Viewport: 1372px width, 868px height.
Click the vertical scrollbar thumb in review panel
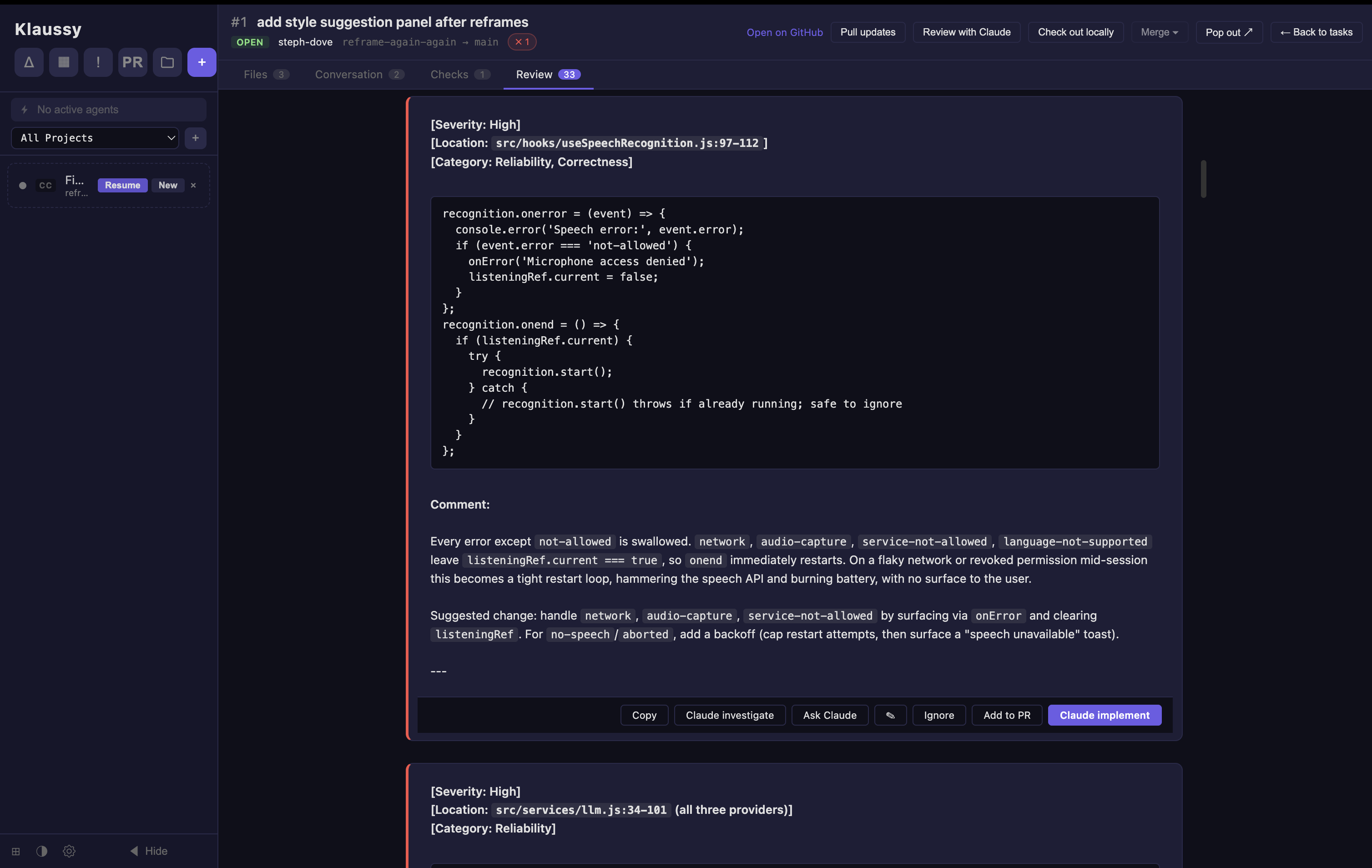1203,179
